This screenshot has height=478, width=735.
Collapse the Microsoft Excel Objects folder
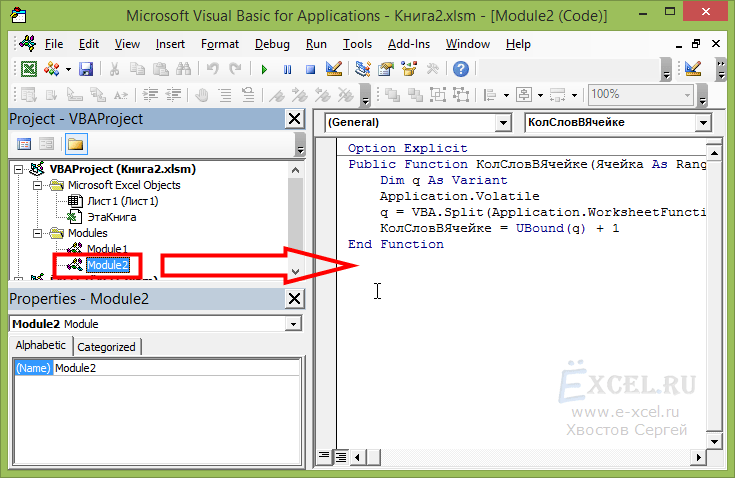(37, 186)
